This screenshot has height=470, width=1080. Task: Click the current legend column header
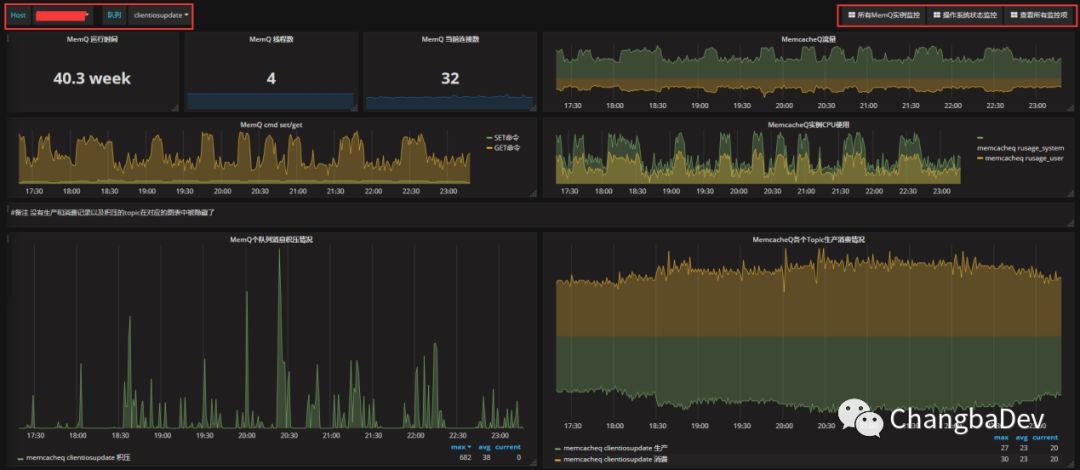click(508, 447)
